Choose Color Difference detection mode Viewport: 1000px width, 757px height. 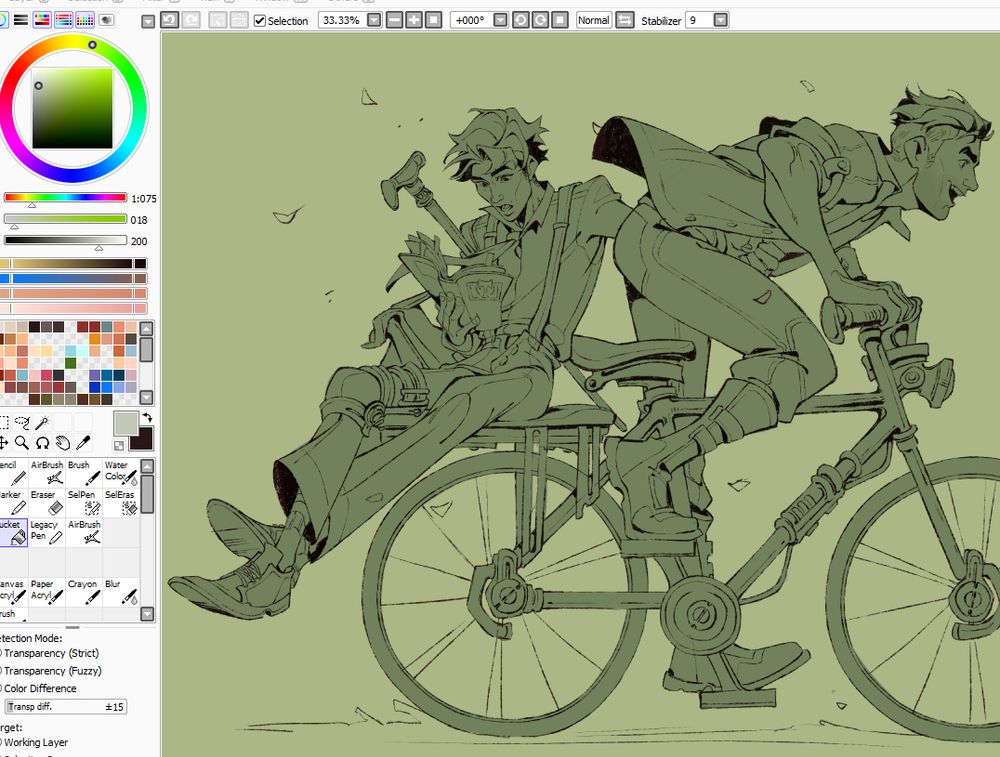coord(38,689)
